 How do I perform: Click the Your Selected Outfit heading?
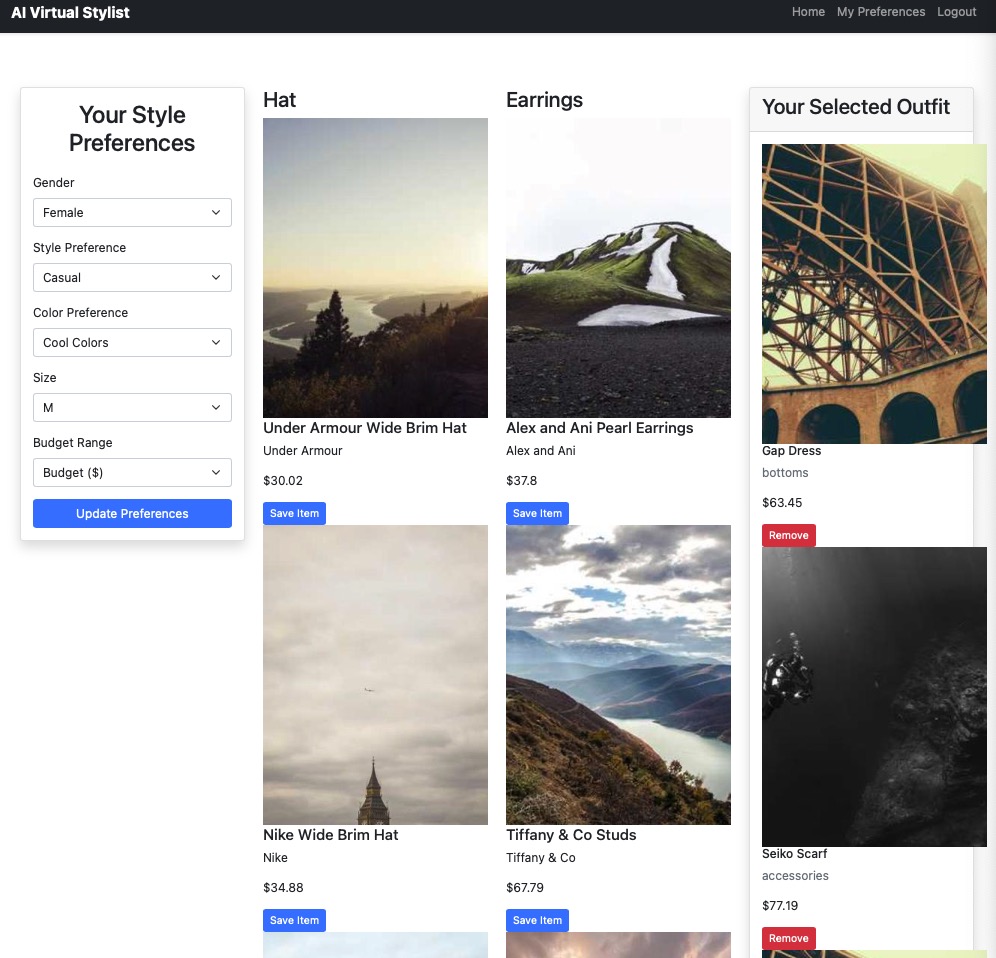click(856, 107)
